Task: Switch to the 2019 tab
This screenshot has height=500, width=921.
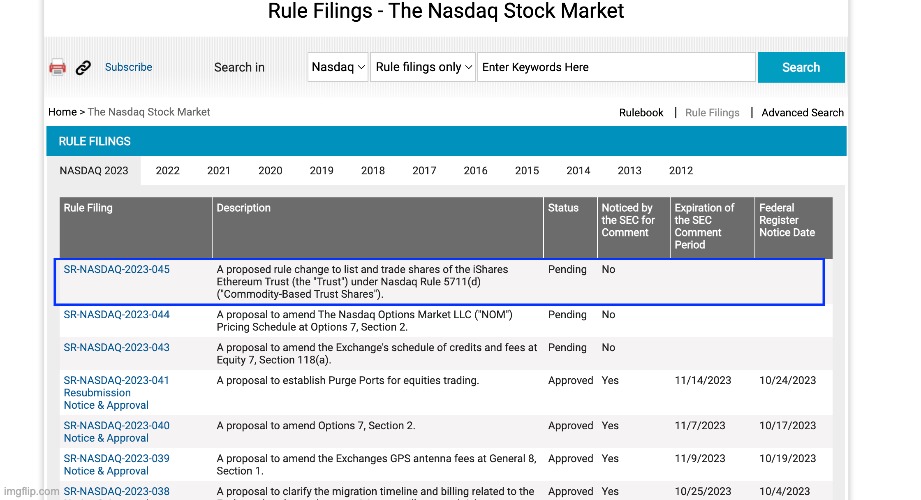Action: pos(321,170)
